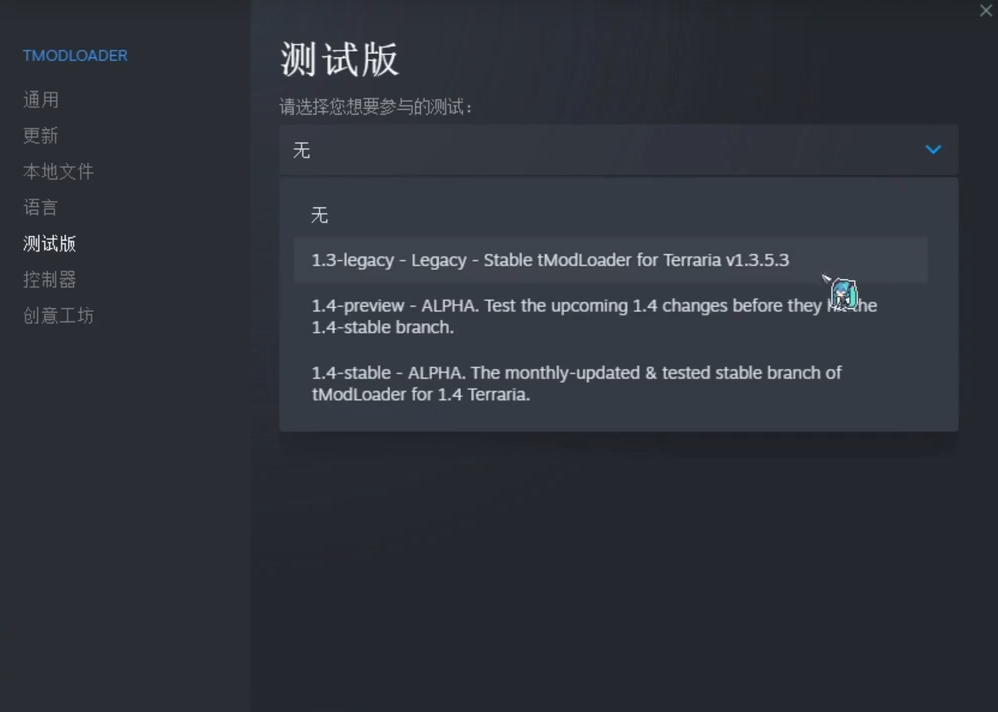Go to 本地文件 (Local Files) section

point(58,172)
